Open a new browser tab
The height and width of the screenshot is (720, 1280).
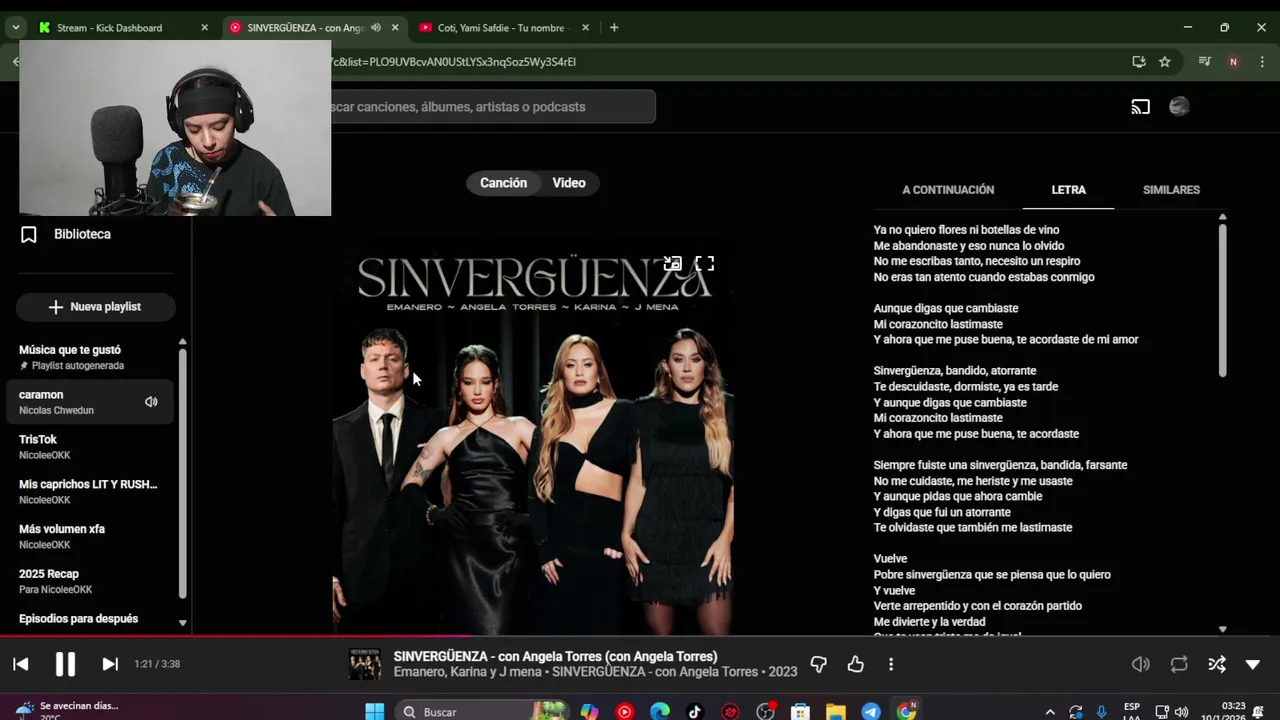(614, 28)
